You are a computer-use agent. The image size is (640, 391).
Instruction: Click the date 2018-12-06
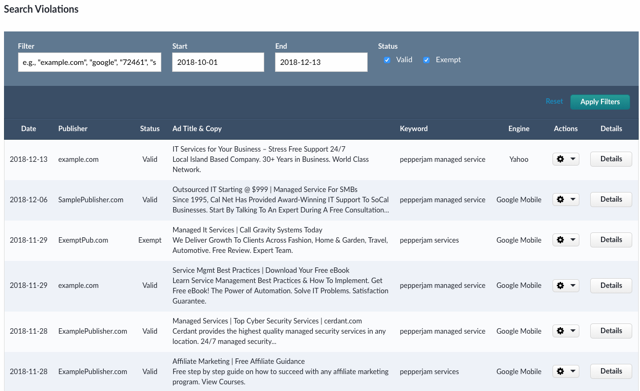[29, 200]
